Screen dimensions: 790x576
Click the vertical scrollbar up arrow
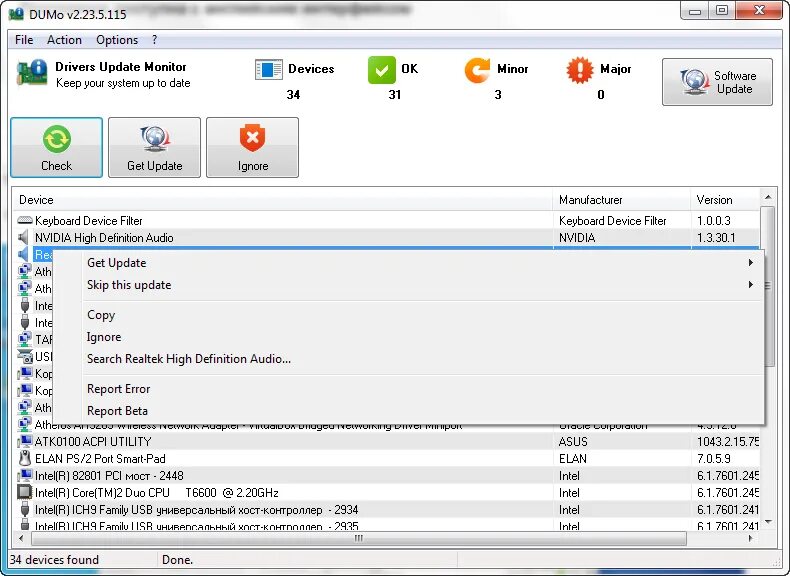768,197
